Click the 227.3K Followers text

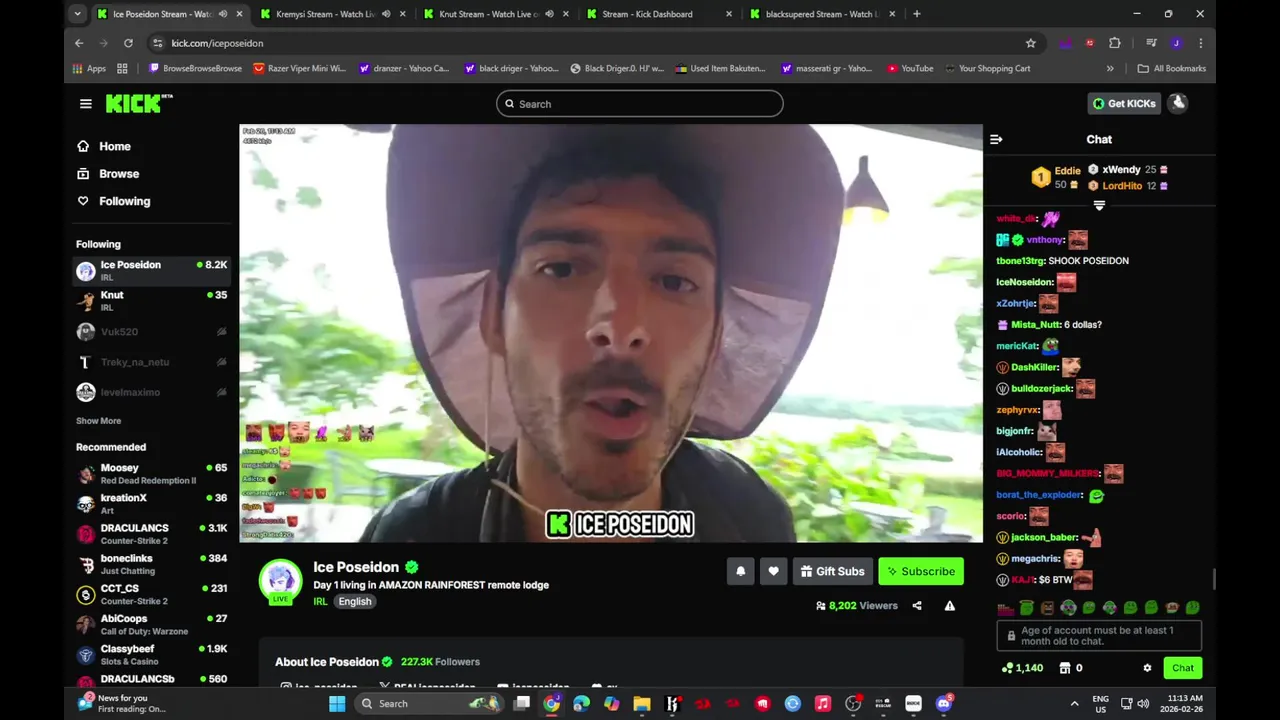point(440,662)
